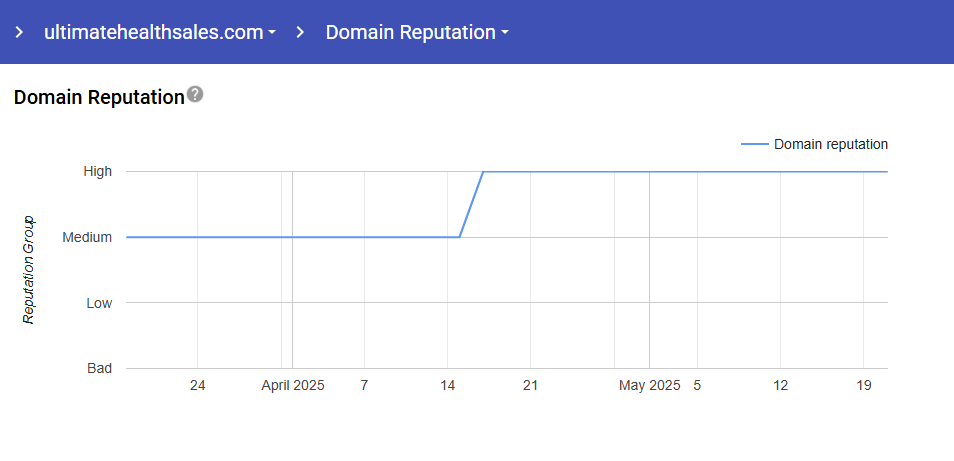Select the 'Domain reputation' legend label
Image resolution: width=954 pixels, height=461 pixels.
tap(830, 144)
